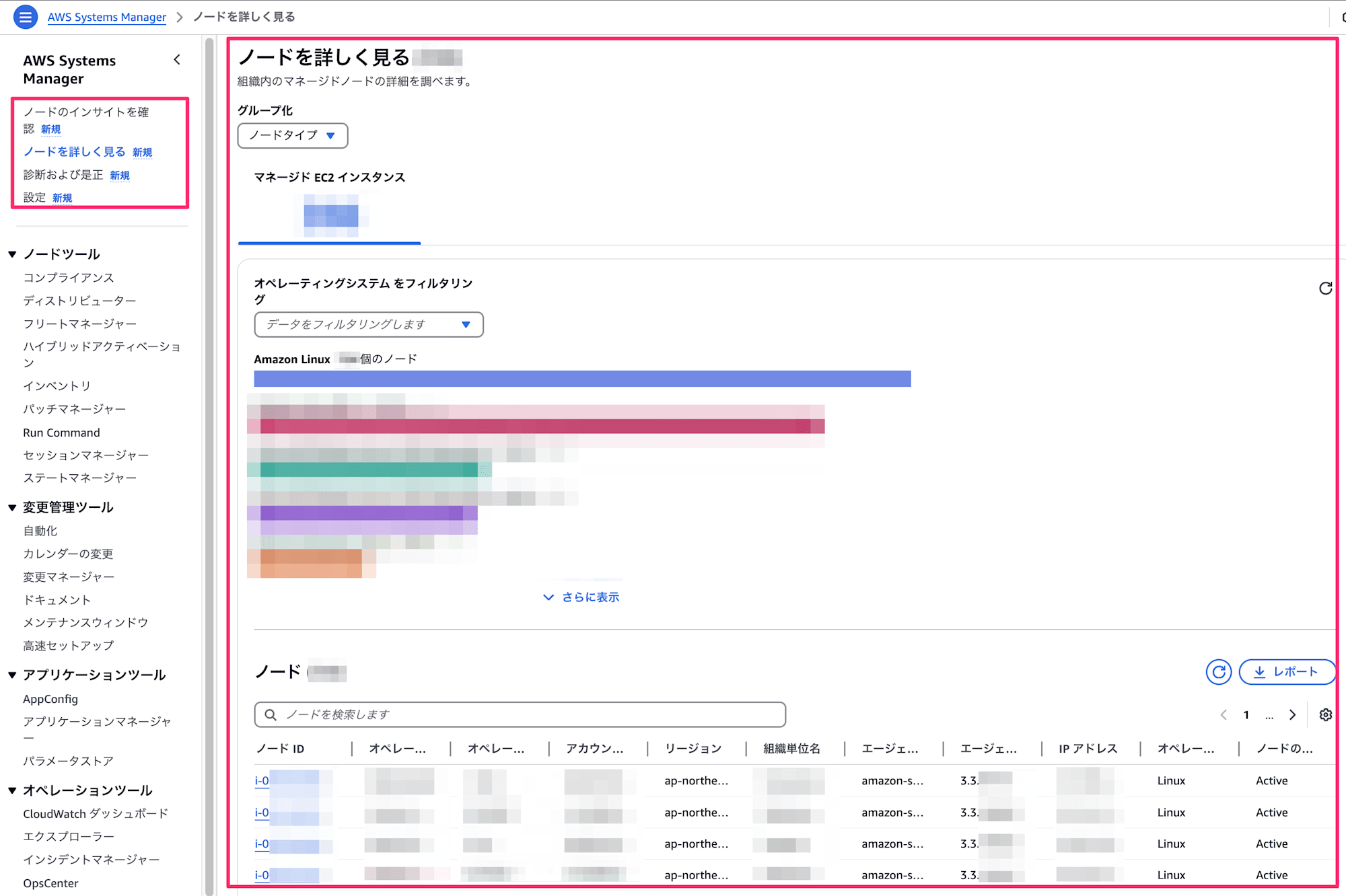
Task: Refresh the ノード table with circular icon
Action: [x=1218, y=672]
